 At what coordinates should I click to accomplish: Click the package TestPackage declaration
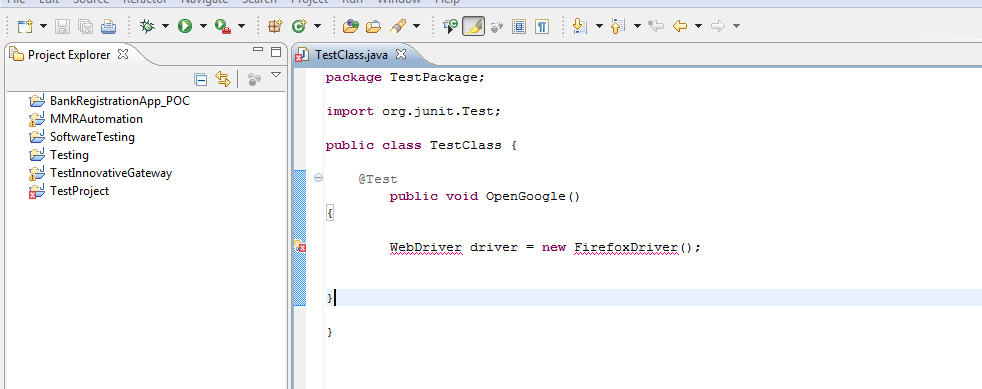tap(406, 78)
